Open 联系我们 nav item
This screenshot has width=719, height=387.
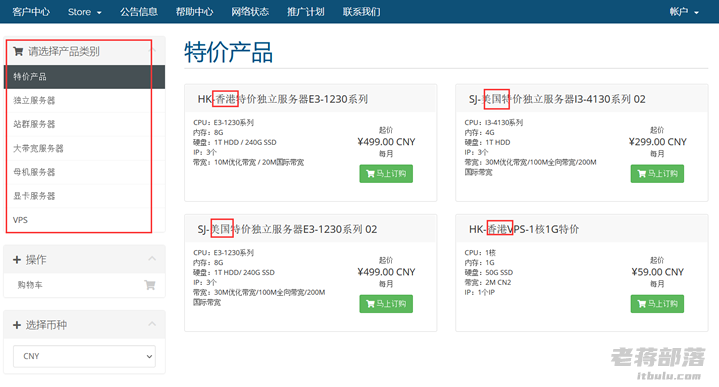[361, 12]
